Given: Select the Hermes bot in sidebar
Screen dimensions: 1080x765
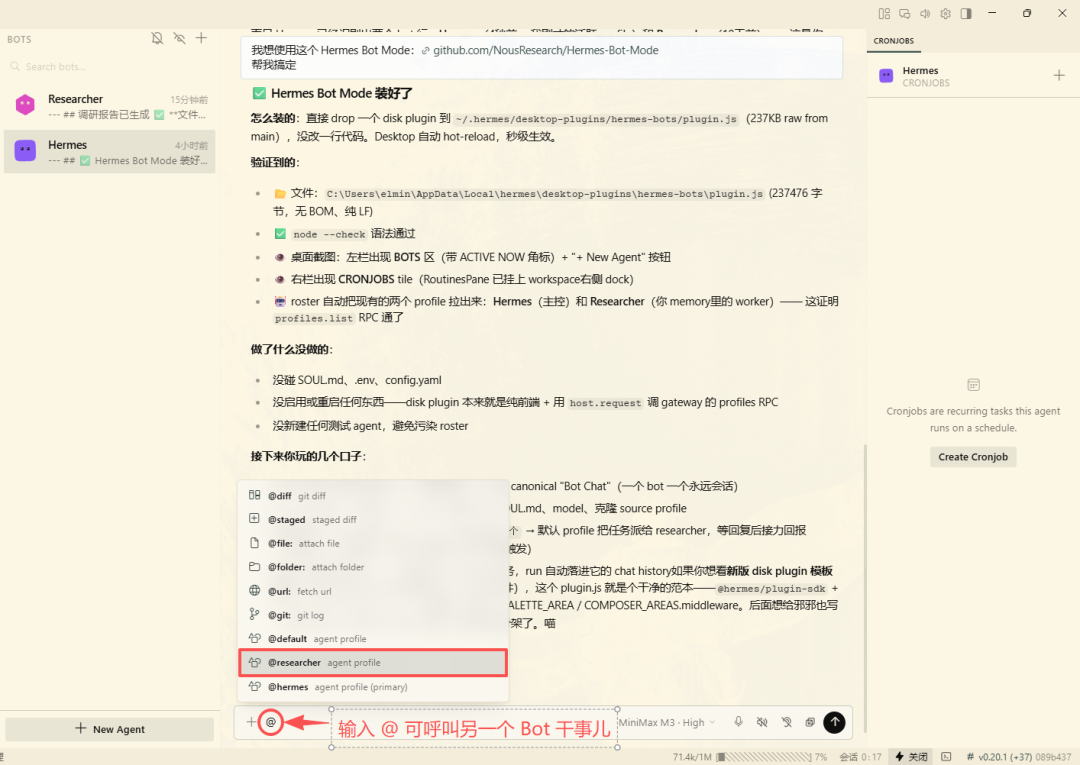Looking at the screenshot, I should tap(110, 151).
